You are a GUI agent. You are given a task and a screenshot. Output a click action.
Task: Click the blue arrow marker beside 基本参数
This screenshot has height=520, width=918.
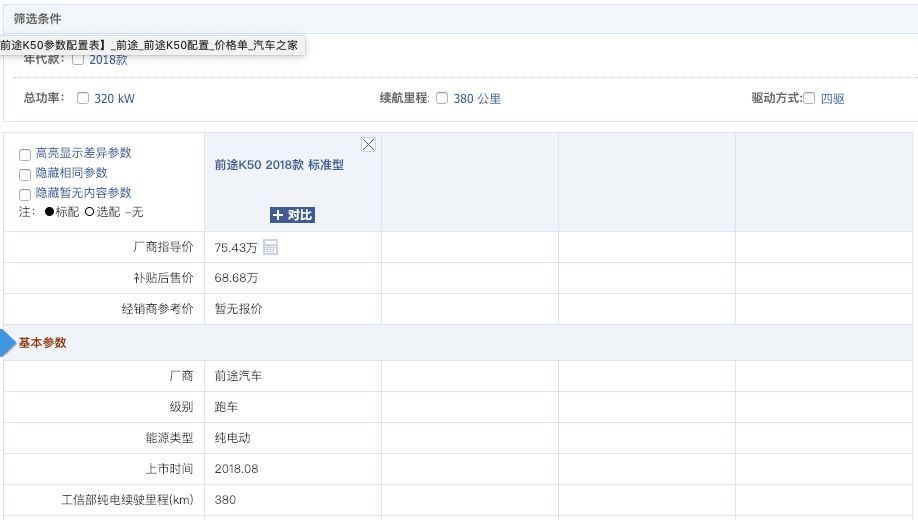pos(8,343)
